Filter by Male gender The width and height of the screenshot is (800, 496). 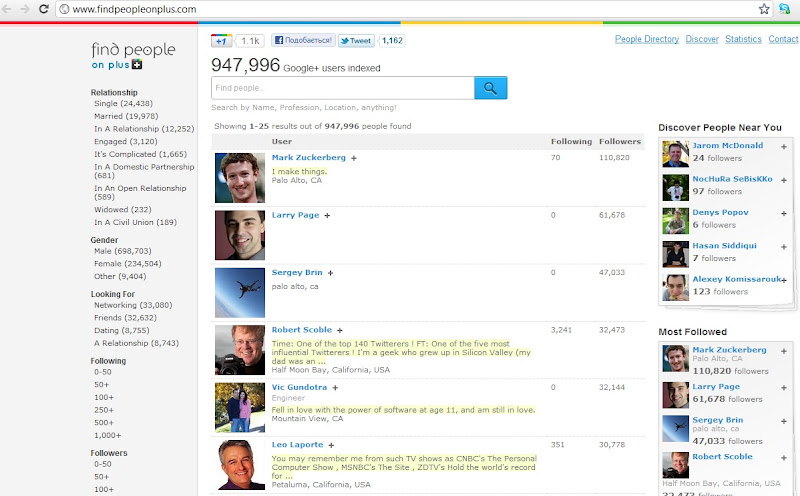tap(122, 251)
